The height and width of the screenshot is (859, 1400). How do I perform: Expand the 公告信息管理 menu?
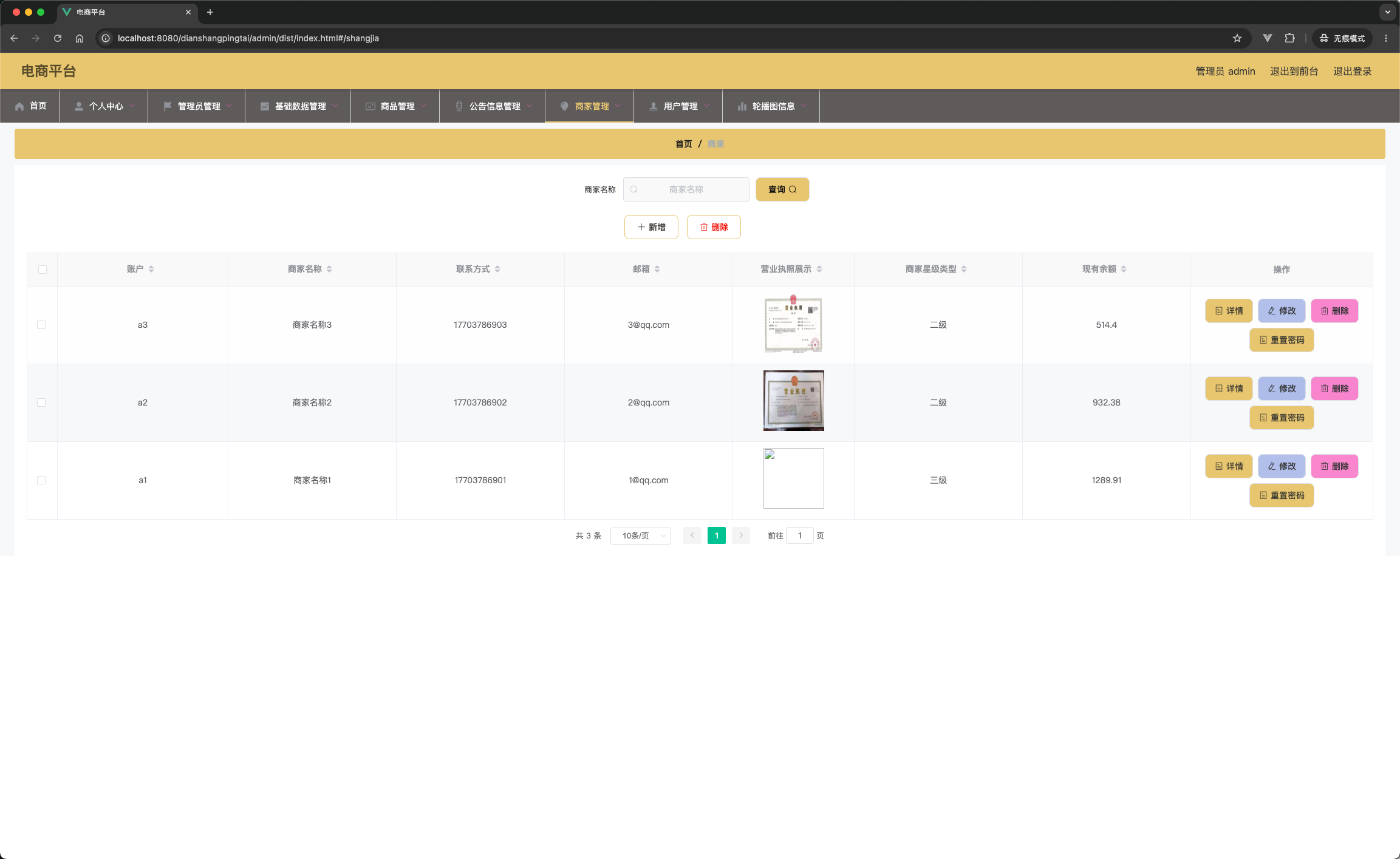(x=493, y=106)
